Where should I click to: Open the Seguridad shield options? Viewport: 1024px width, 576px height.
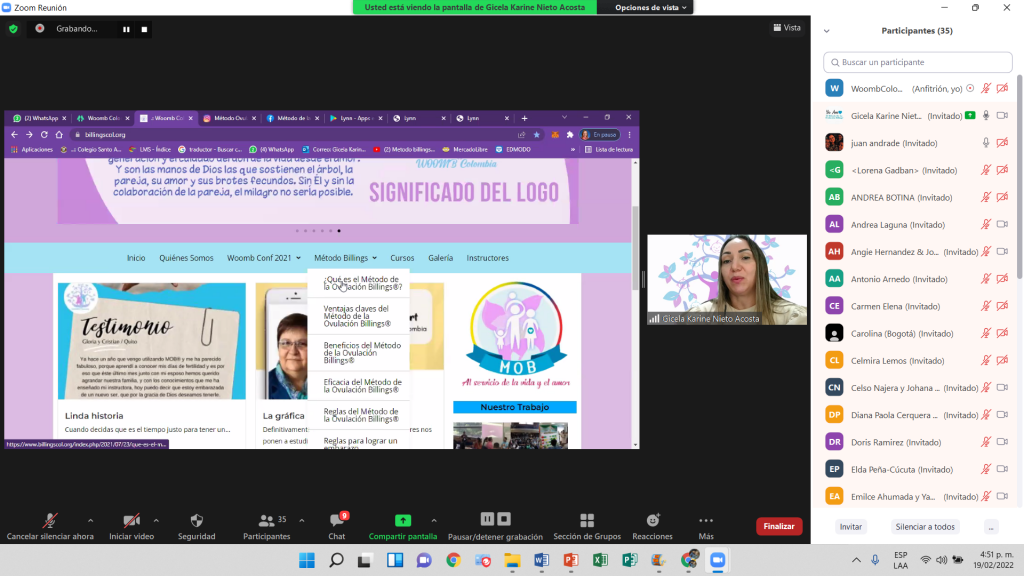point(197,526)
